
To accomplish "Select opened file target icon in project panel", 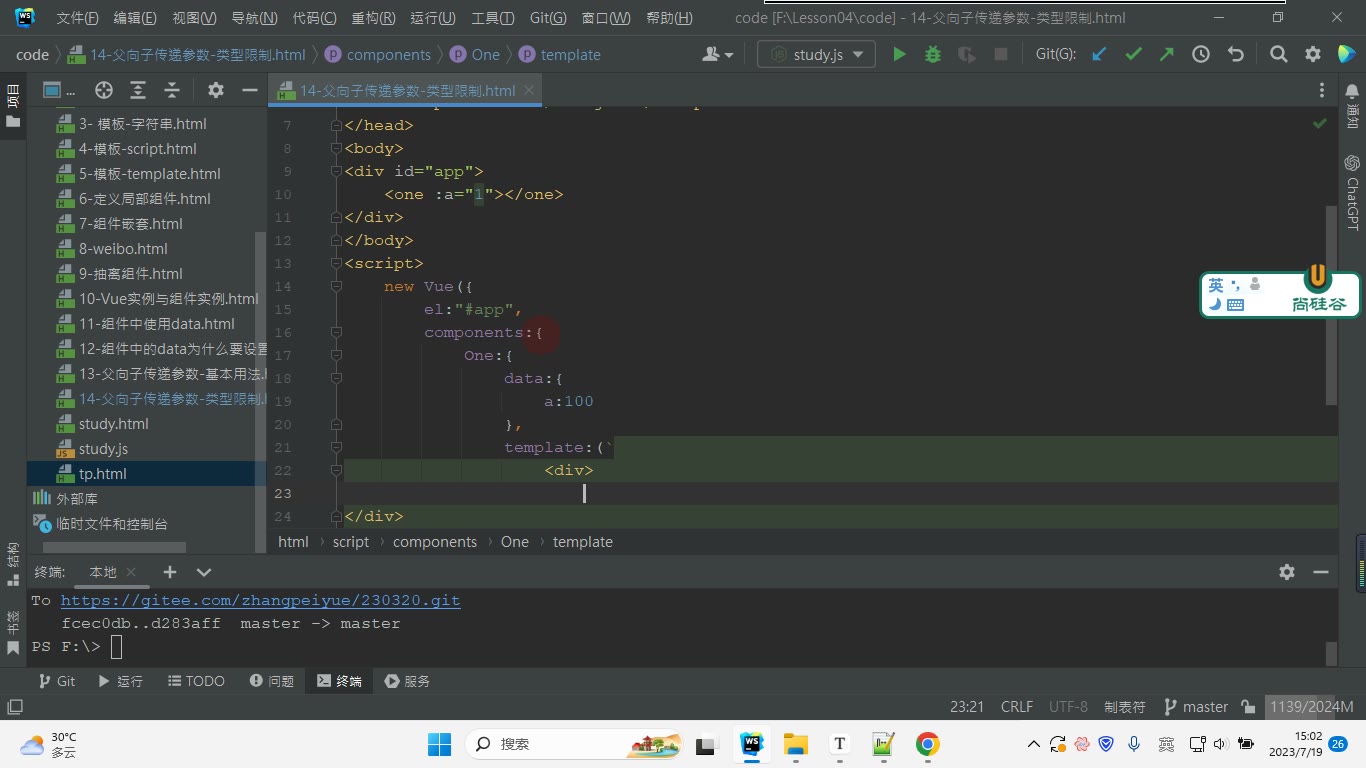I will click(x=104, y=90).
